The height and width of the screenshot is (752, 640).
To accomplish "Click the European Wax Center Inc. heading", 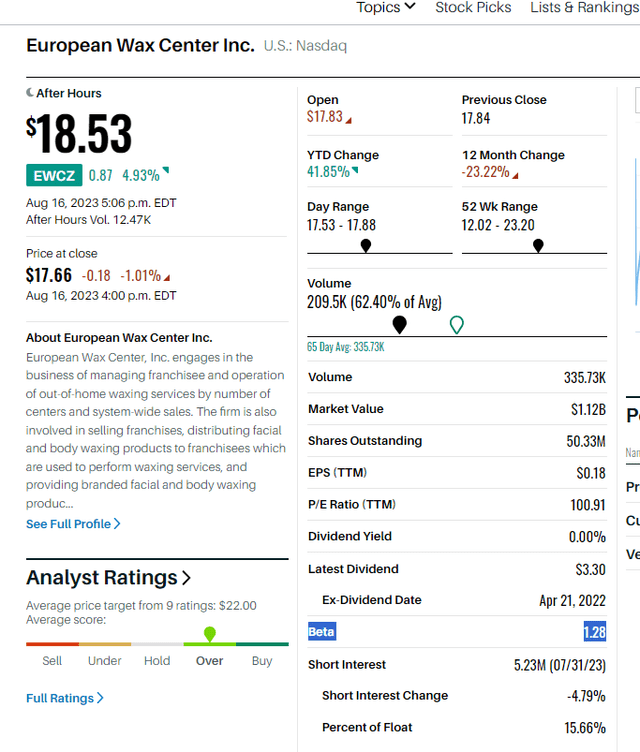I will pos(140,45).
